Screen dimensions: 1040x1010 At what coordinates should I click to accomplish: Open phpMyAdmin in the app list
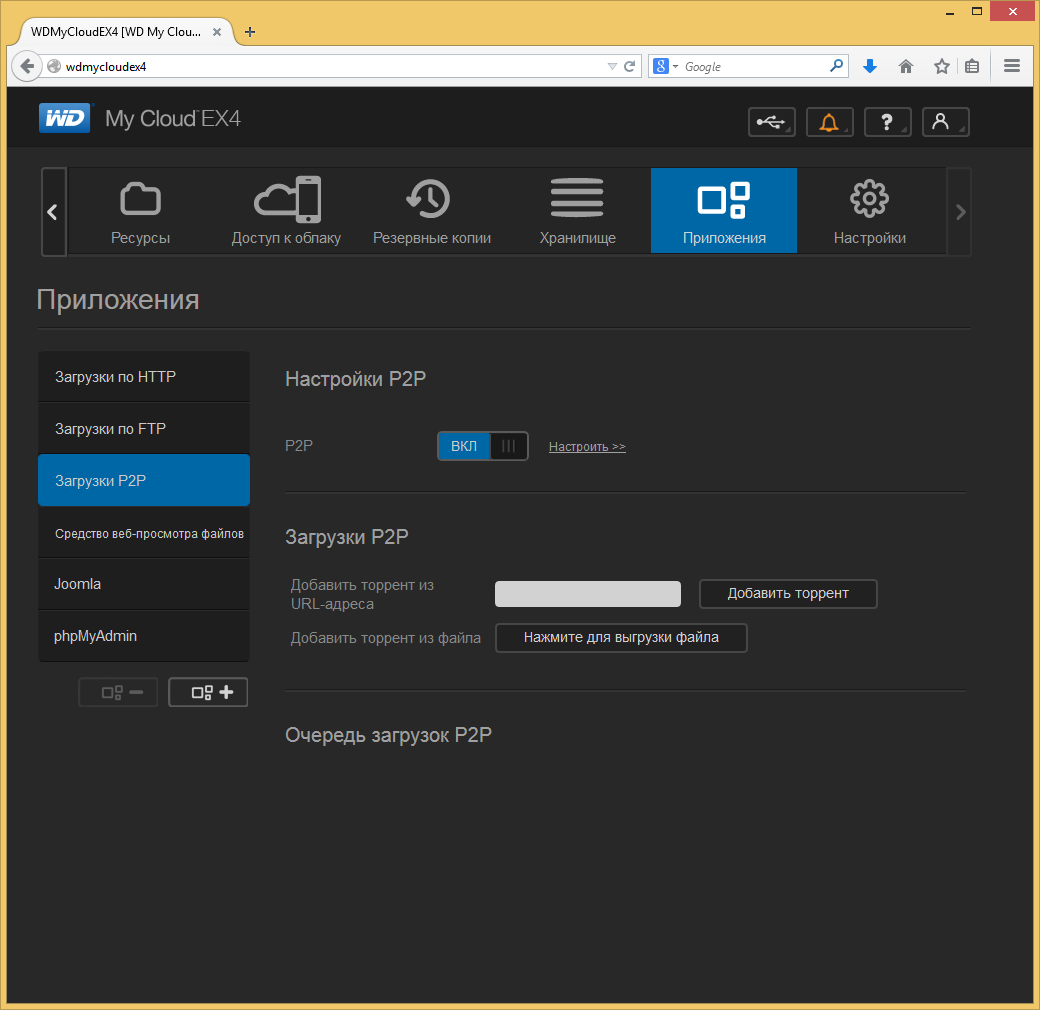pos(144,636)
